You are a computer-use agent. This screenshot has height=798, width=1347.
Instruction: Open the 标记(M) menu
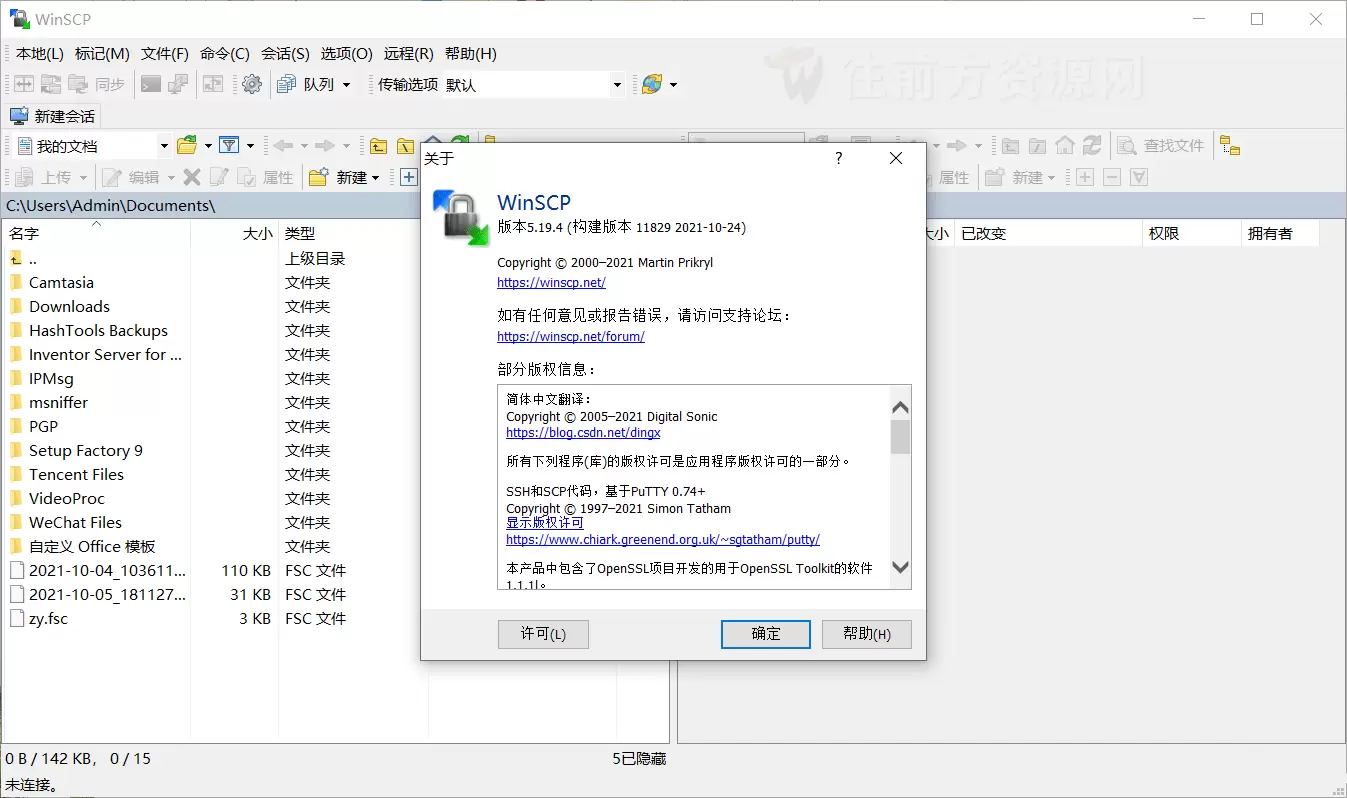pos(103,54)
